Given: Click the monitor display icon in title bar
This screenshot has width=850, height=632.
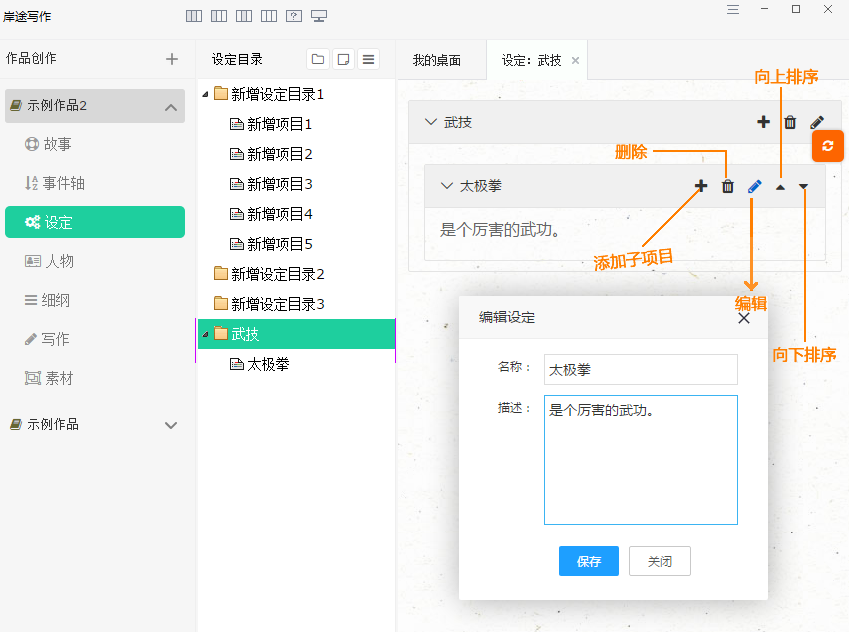Looking at the screenshot, I should point(319,16).
